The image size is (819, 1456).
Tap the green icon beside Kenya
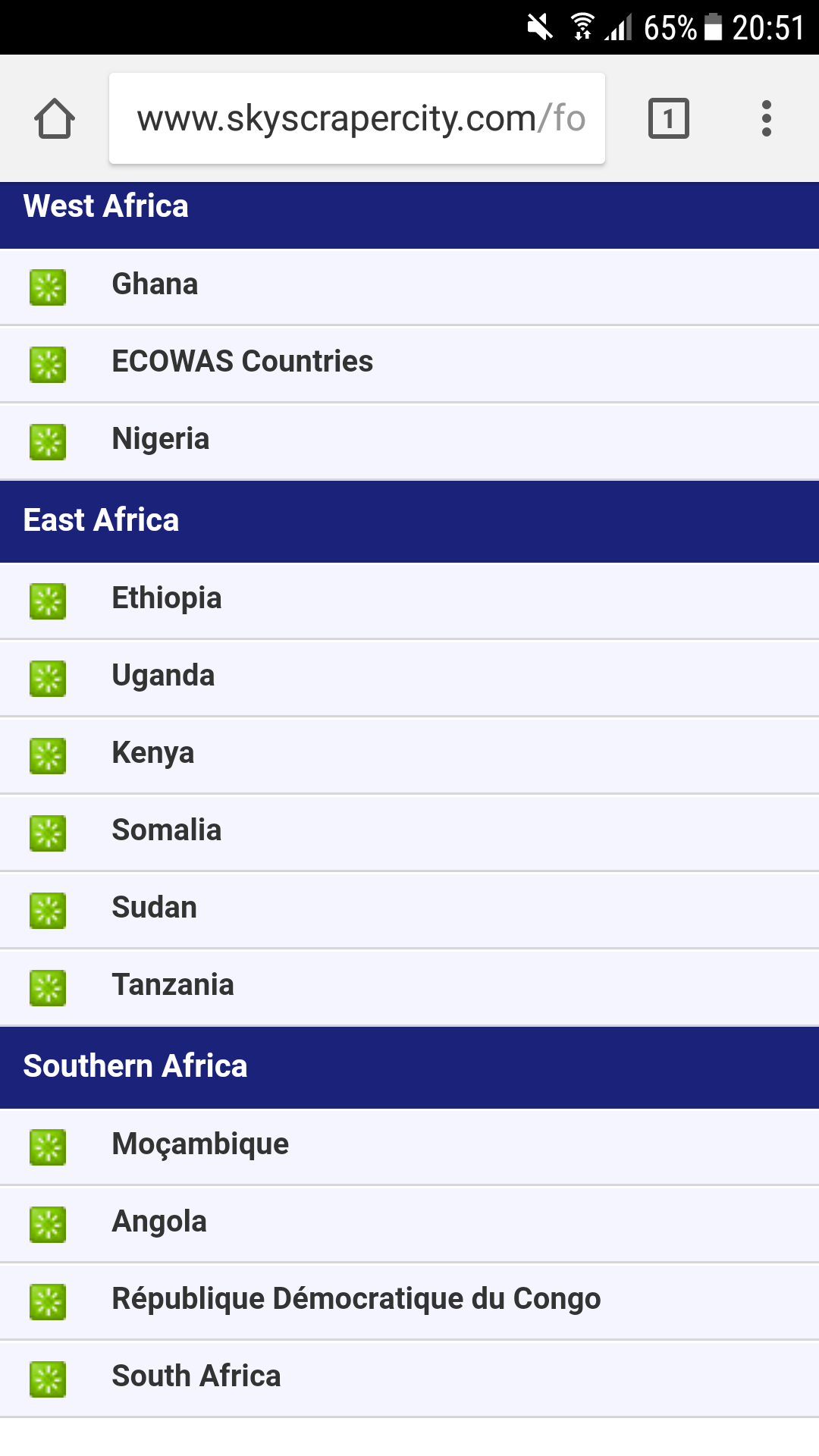point(48,756)
